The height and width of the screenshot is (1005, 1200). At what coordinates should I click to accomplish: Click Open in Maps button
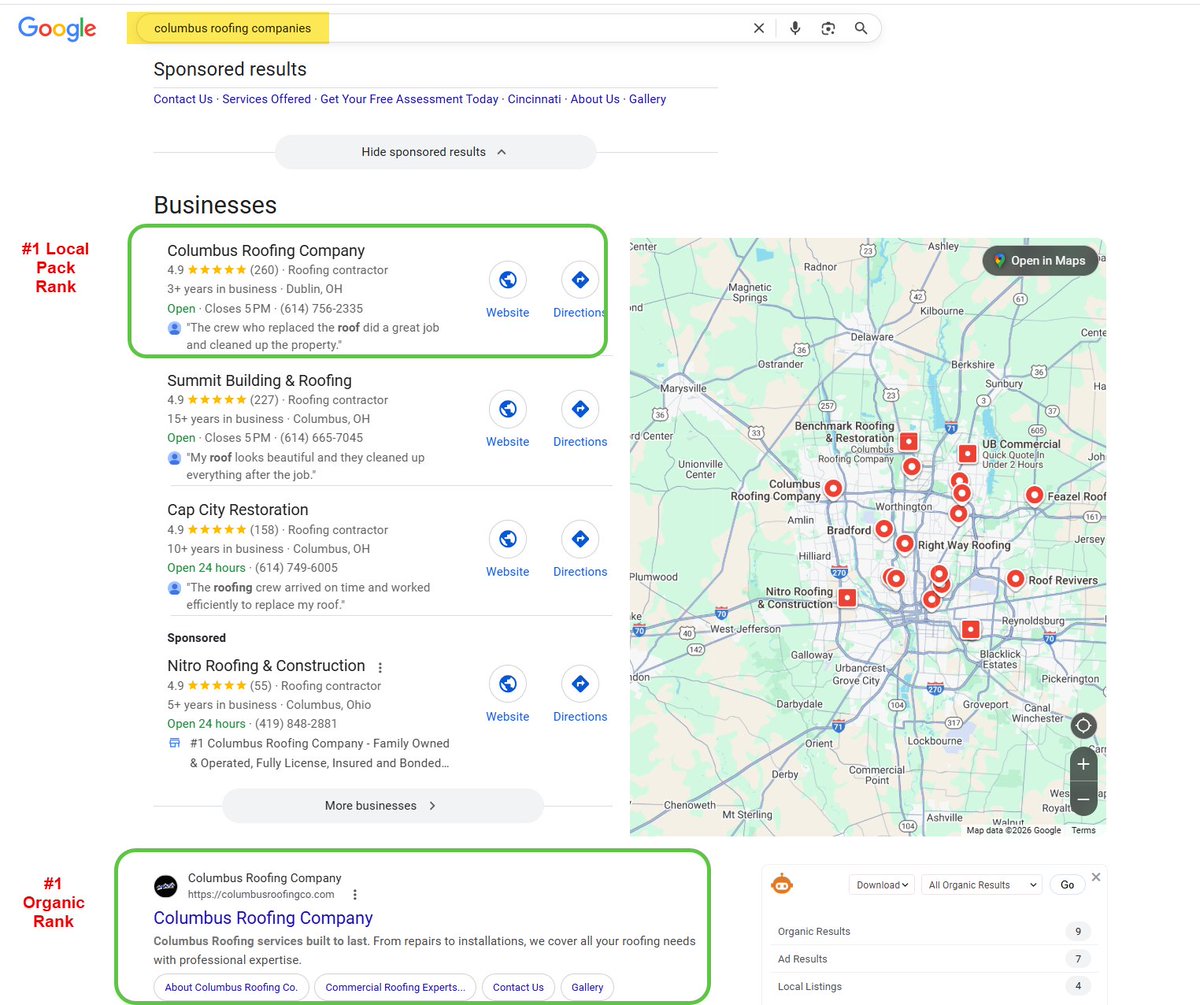coord(1040,261)
